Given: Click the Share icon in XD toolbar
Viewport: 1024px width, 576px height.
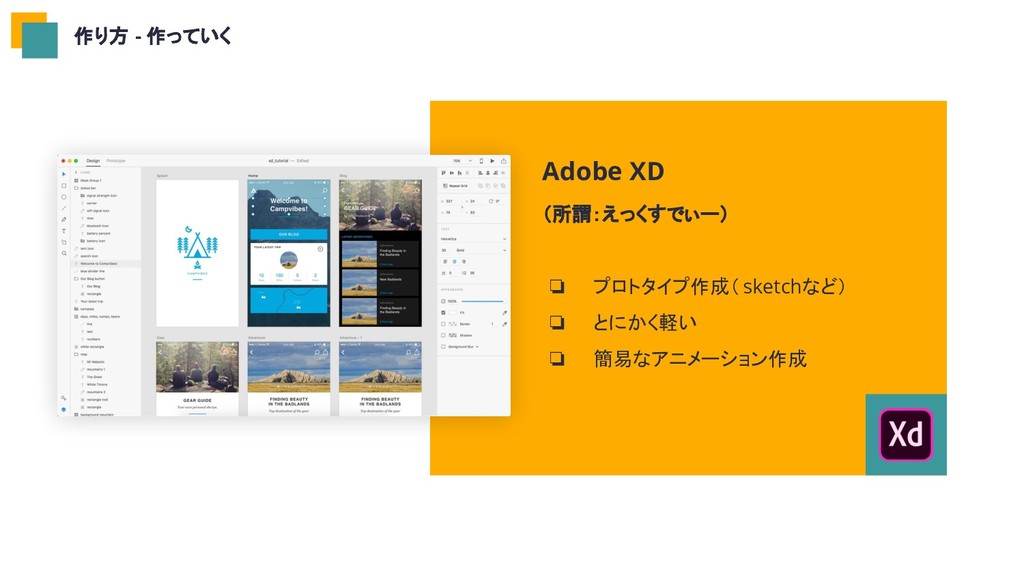Looking at the screenshot, I should pos(504,161).
